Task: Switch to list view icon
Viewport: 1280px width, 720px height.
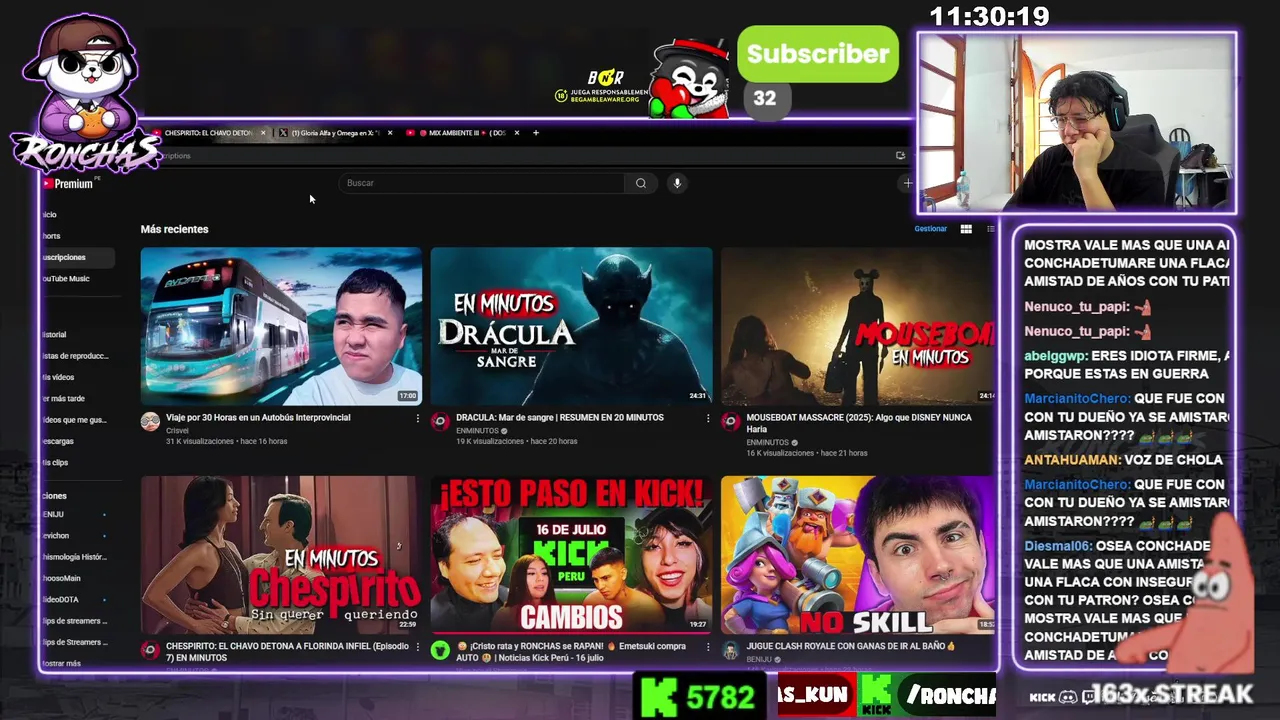Action: click(x=990, y=229)
